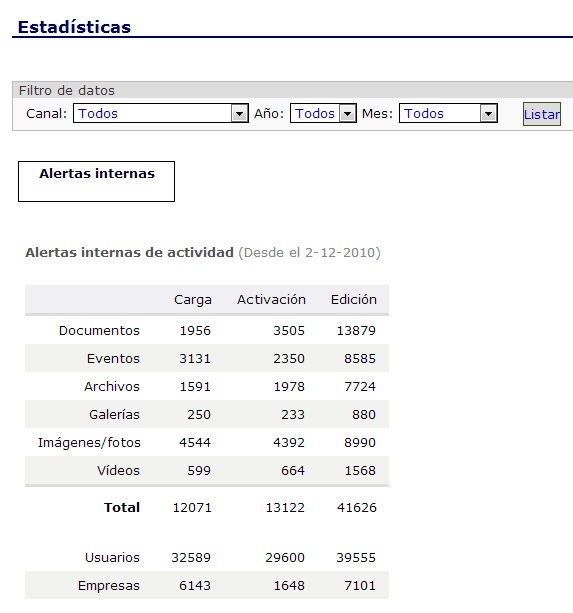Viewport: 573px width, 613px height.
Task: Click the Activación column header
Action: click(x=271, y=299)
